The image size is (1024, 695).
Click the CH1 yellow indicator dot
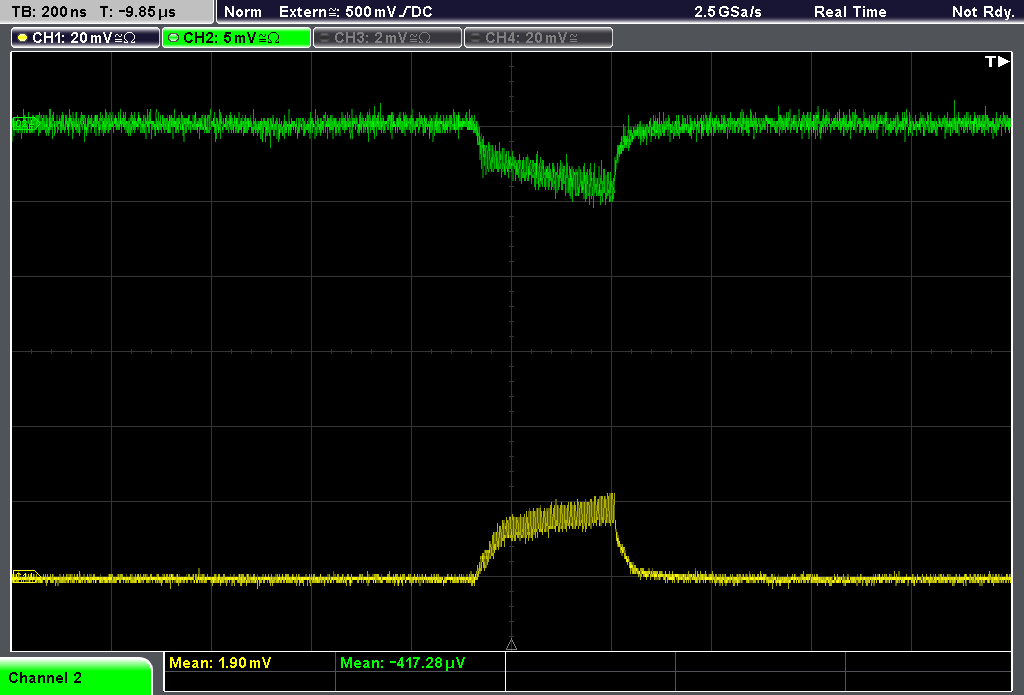point(23,38)
